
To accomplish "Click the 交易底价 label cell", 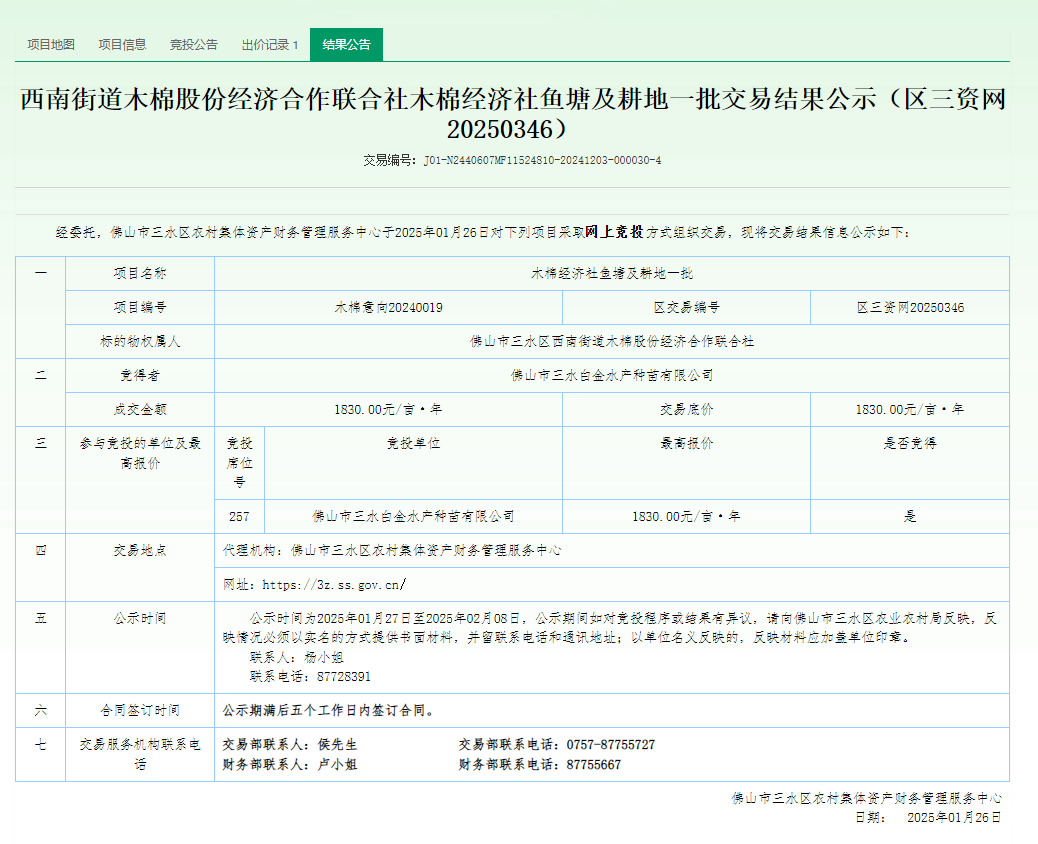I will pyautogui.click(x=686, y=409).
